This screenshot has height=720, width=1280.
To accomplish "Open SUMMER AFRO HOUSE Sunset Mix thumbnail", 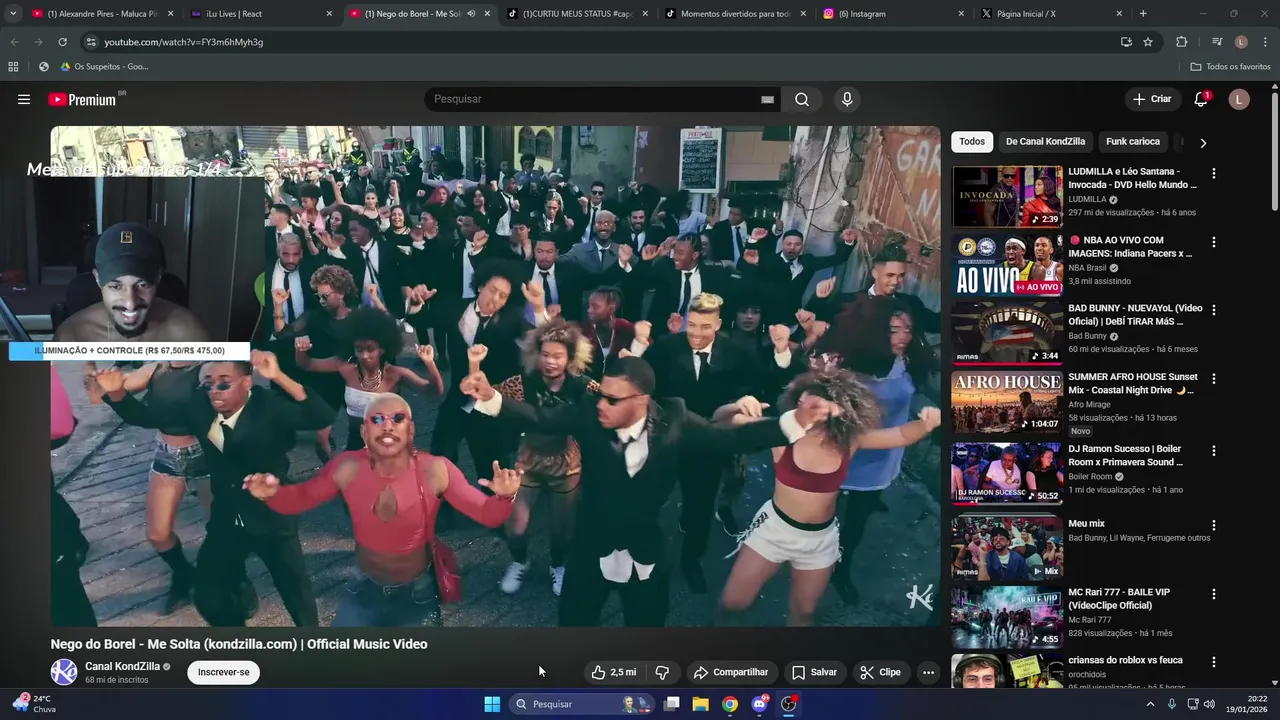I will pos(1007,402).
